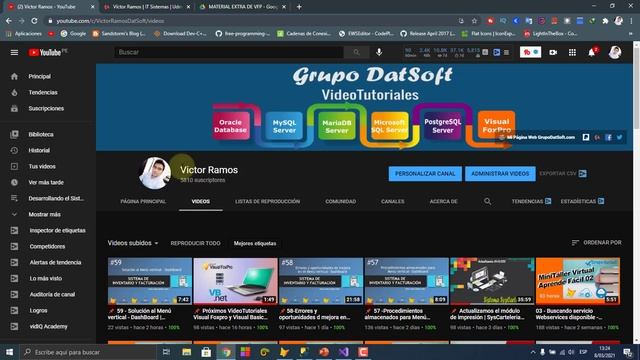Activate voice search microphone

(x=379, y=52)
